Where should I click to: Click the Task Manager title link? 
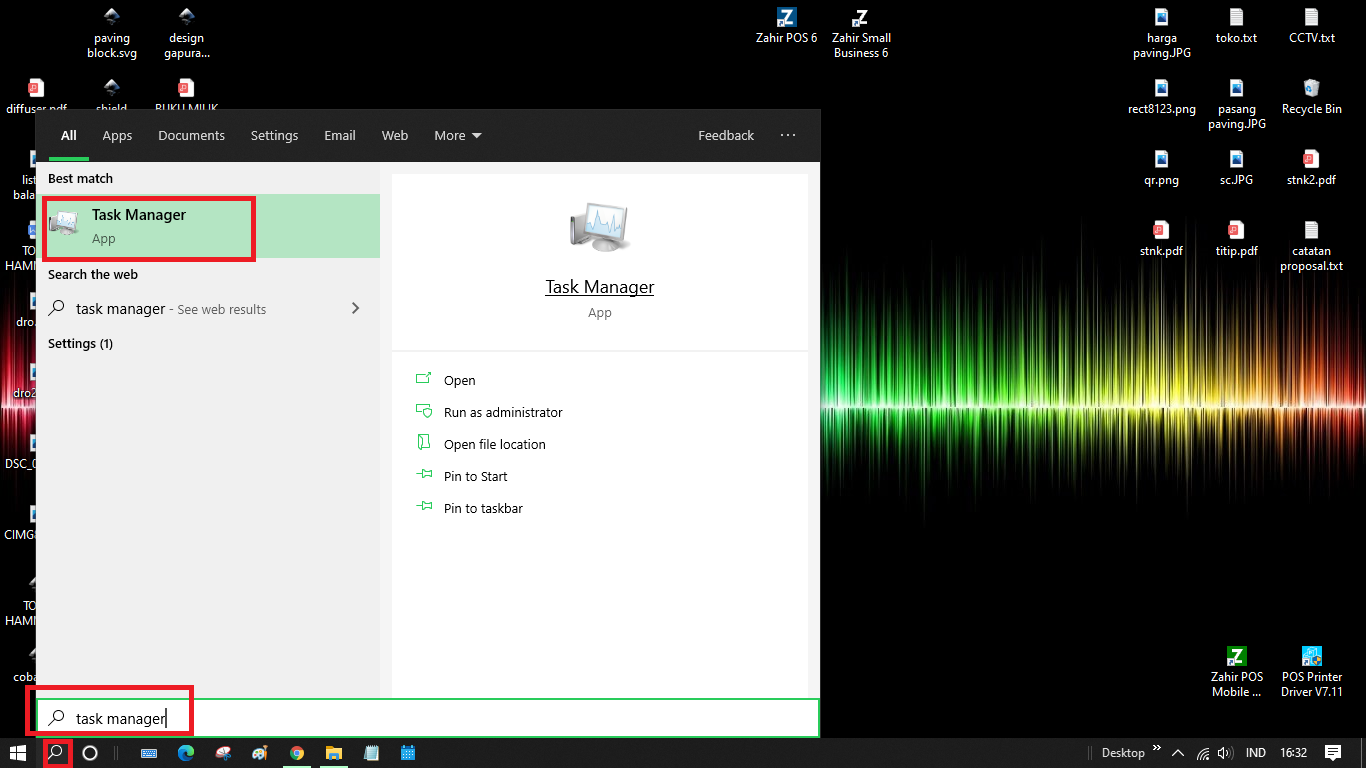(x=599, y=287)
